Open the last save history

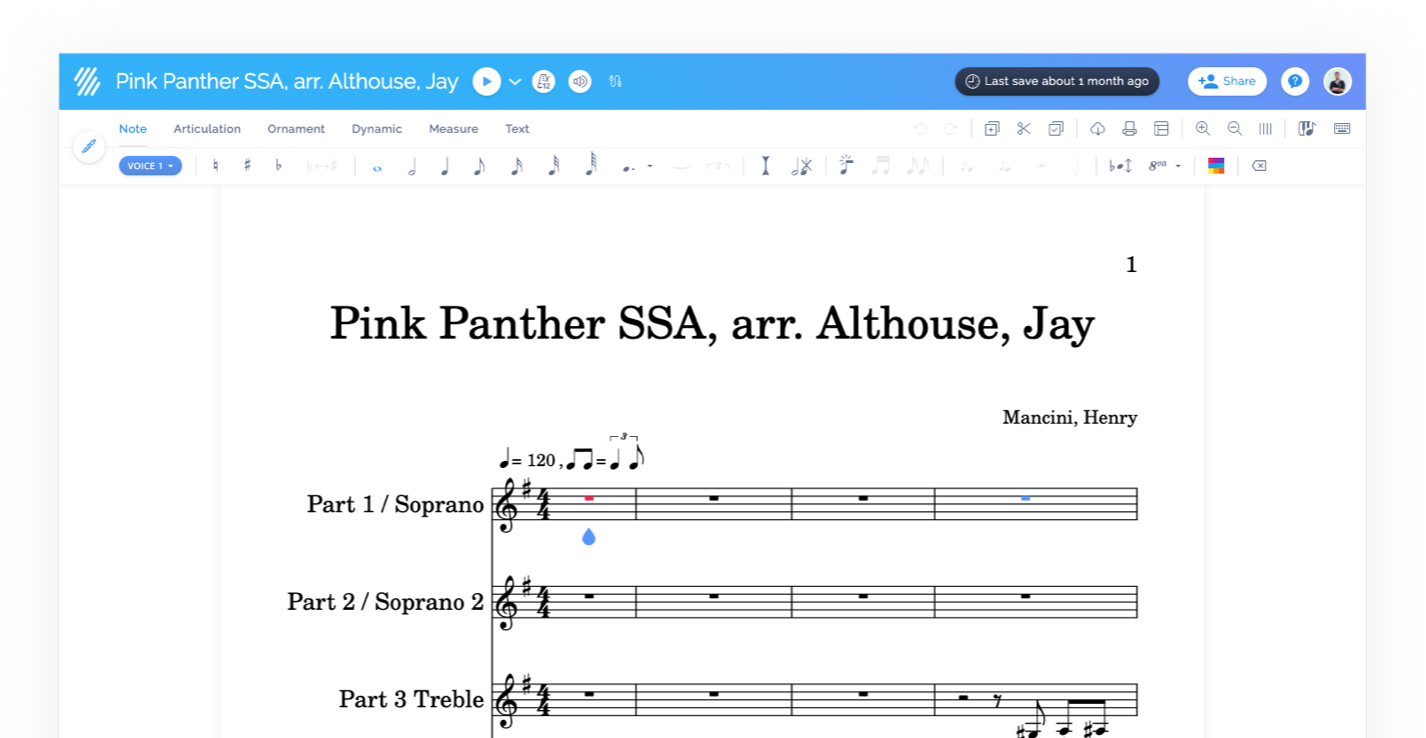pyautogui.click(x=1057, y=81)
